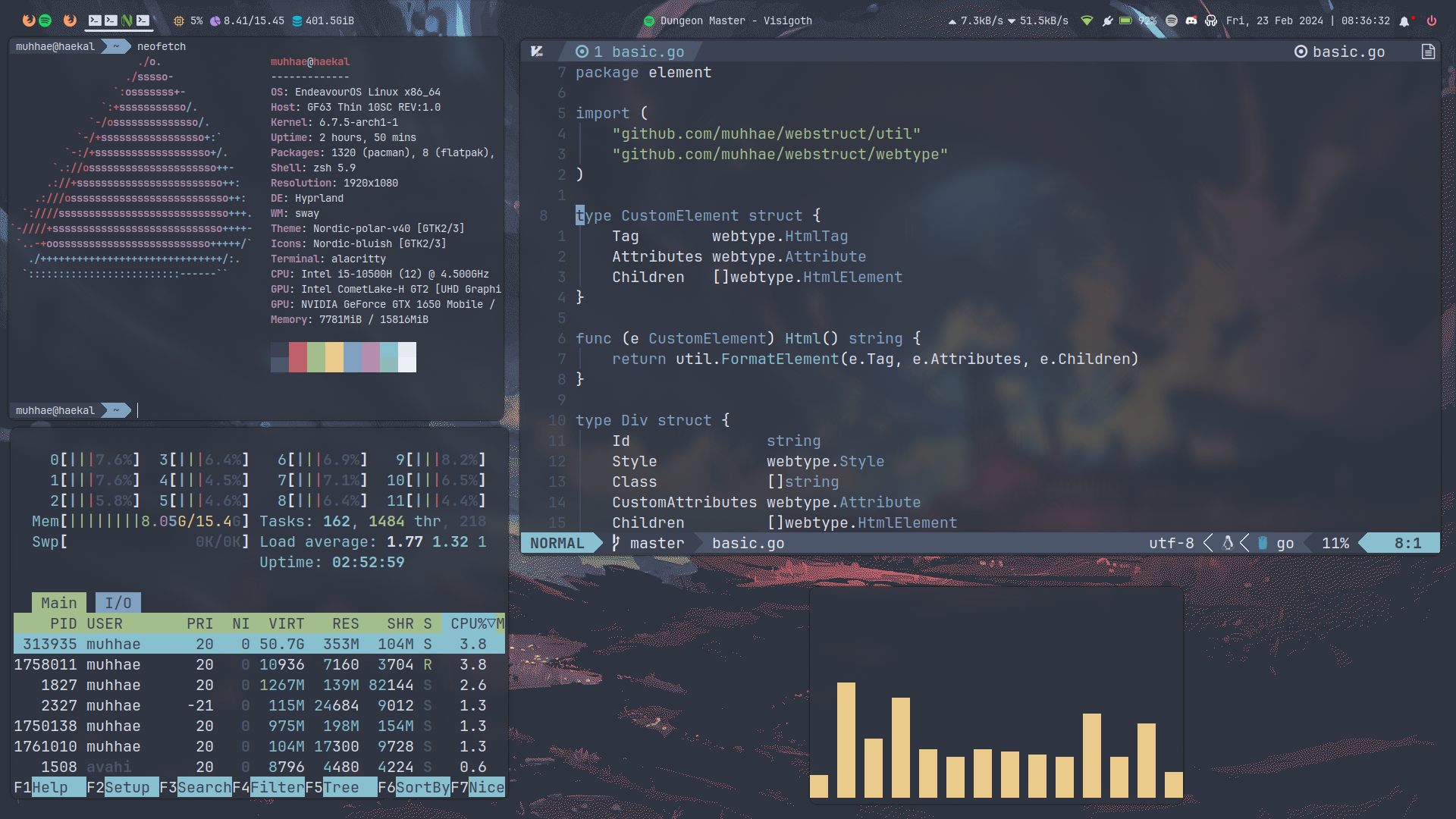Click the CPU chip icon showing 5%

[x=179, y=21]
